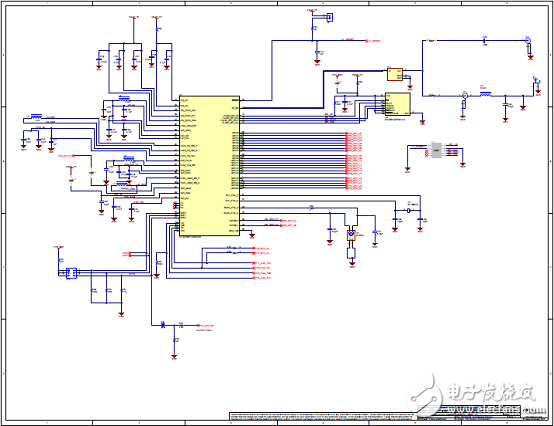This screenshot has width=554, height=426.
Task: Select the red port label beside the diode
Action: pos(206,325)
